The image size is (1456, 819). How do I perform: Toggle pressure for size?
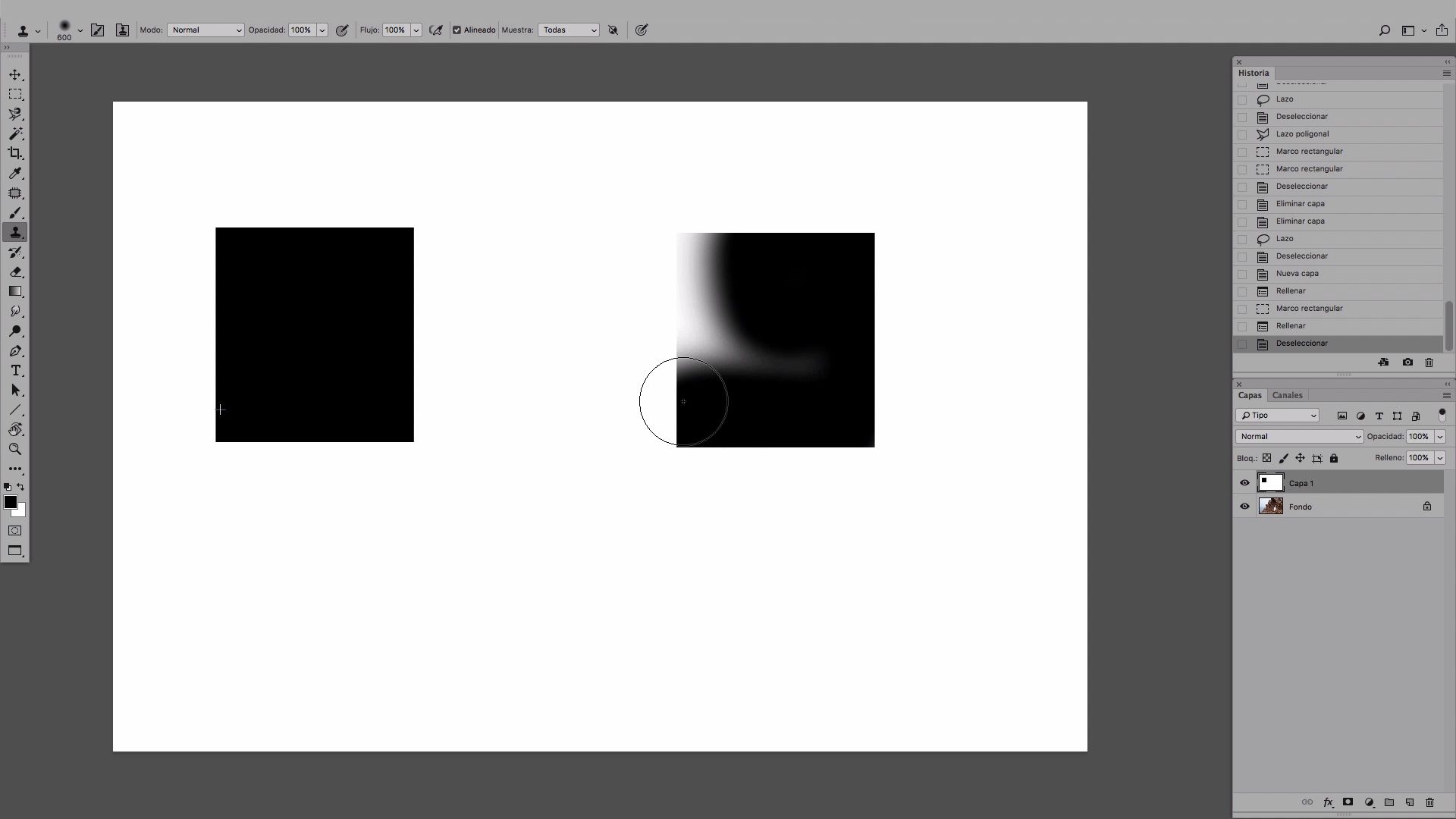coord(642,30)
